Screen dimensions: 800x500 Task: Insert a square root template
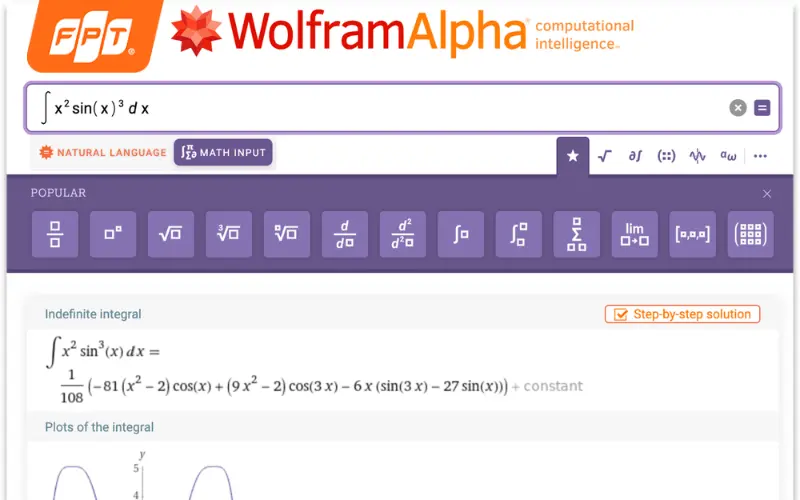[171, 234]
